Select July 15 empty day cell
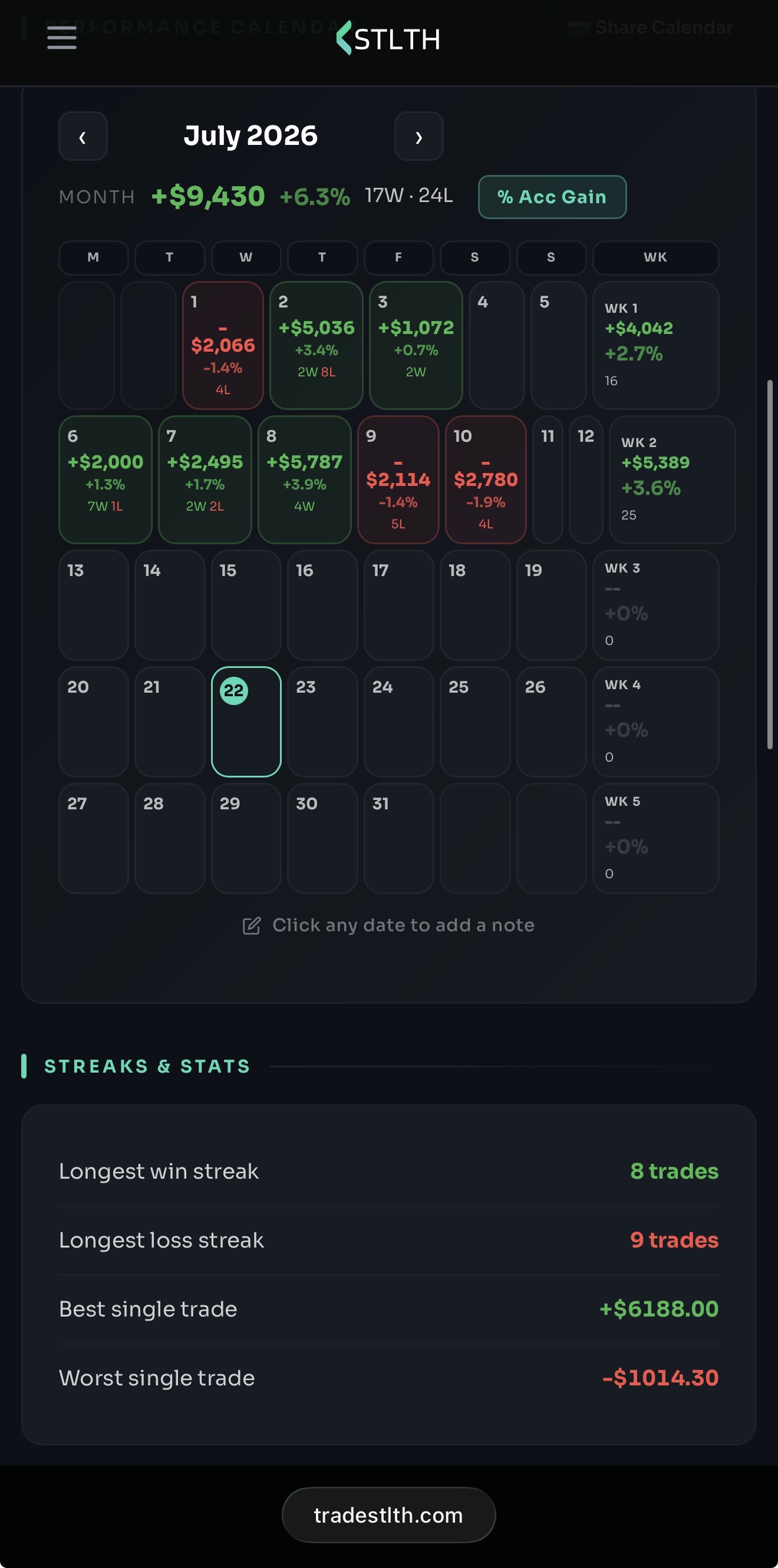 pyautogui.click(x=246, y=605)
